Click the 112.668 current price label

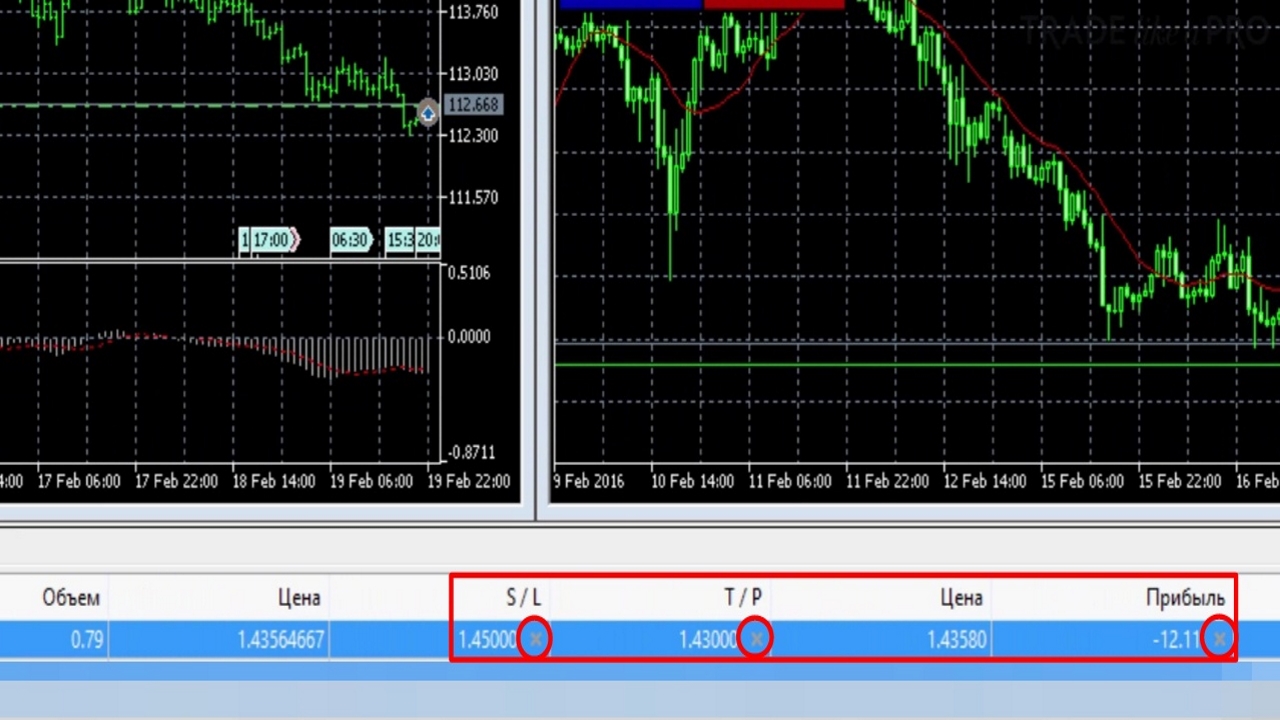pyautogui.click(x=473, y=105)
